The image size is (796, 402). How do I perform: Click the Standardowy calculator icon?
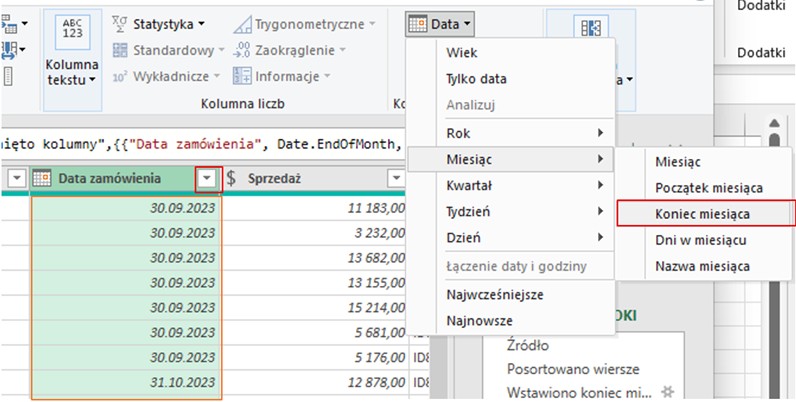pos(120,50)
